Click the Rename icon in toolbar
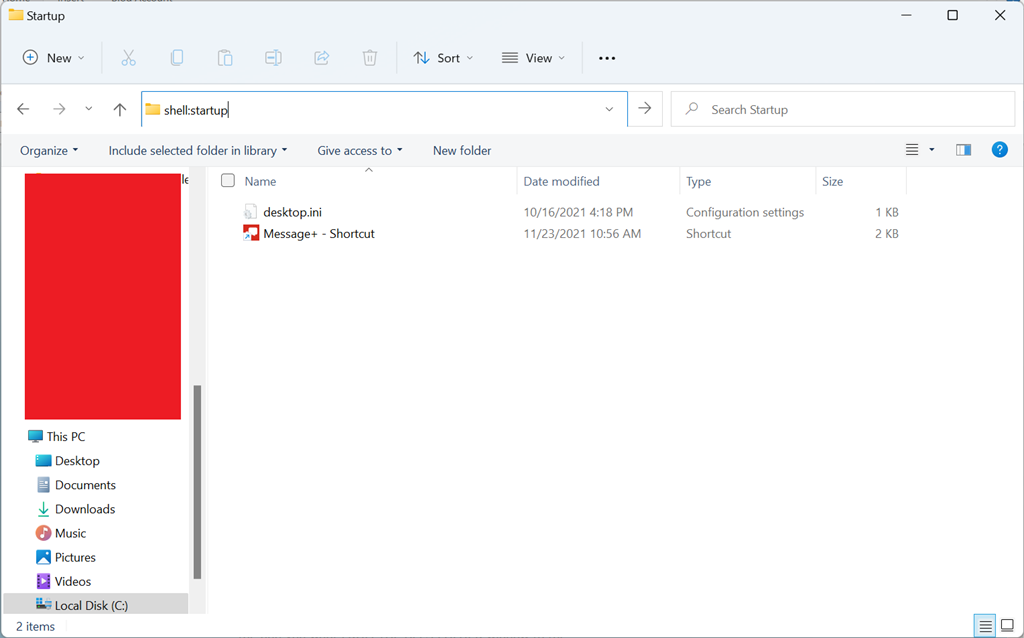This screenshot has width=1024, height=638. (273, 58)
